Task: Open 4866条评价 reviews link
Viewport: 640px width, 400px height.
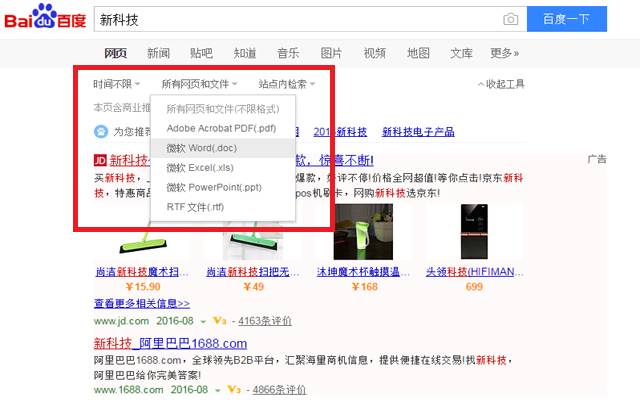Action: click(279, 389)
